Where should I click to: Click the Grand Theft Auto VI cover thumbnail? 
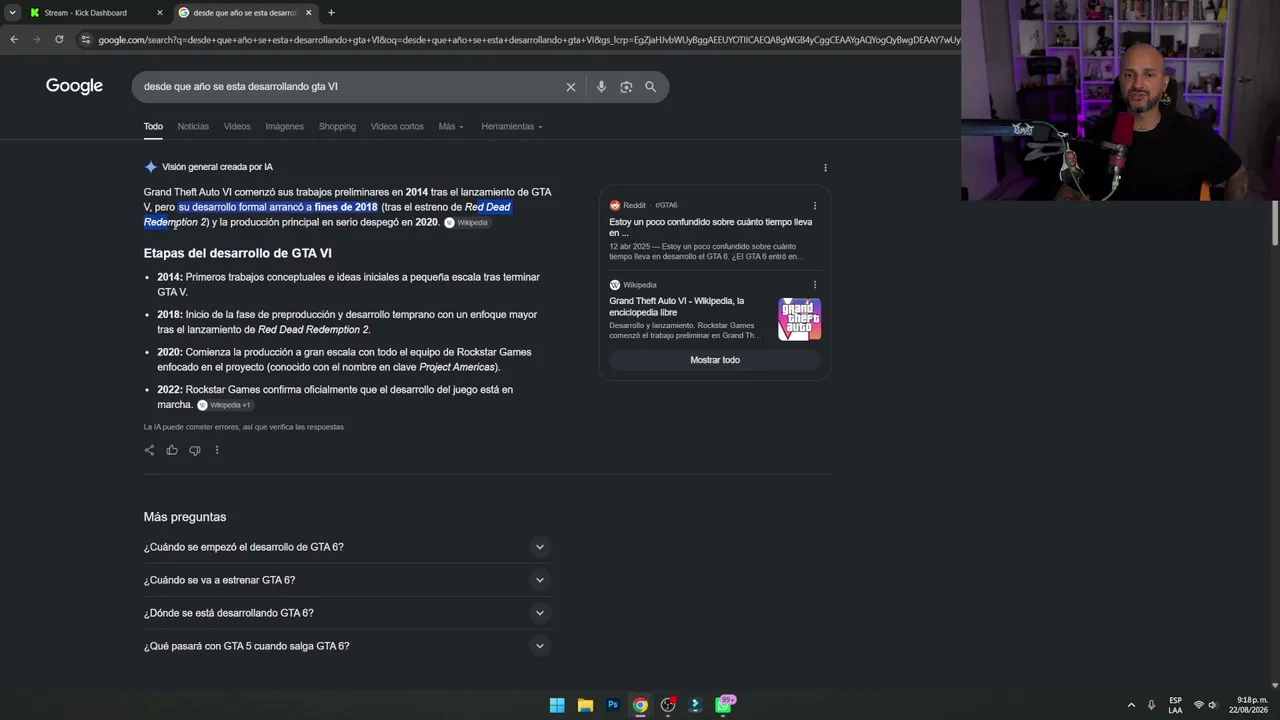coord(800,319)
